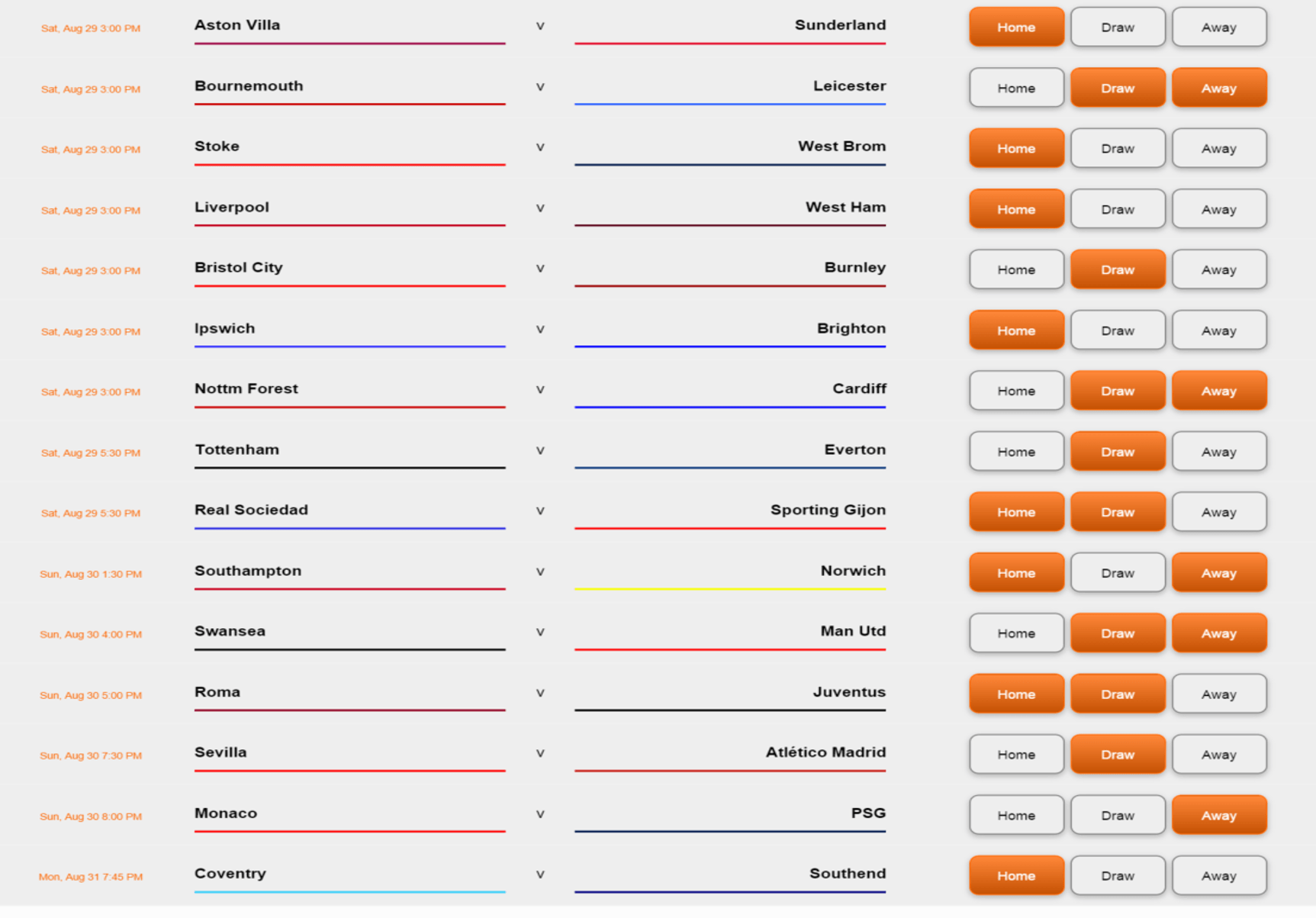The height and width of the screenshot is (918, 1316).
Task: Deselect Away for Monaco v PSG
Action: [1218, 815]
